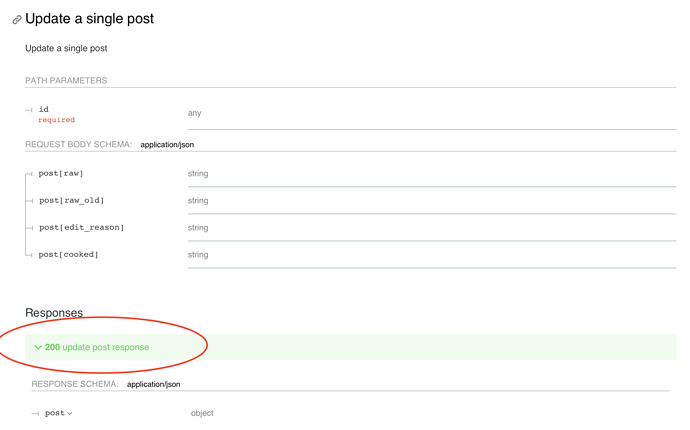
Task: Click the 'Update a single post' heading
Action: (x=89, y=18)
